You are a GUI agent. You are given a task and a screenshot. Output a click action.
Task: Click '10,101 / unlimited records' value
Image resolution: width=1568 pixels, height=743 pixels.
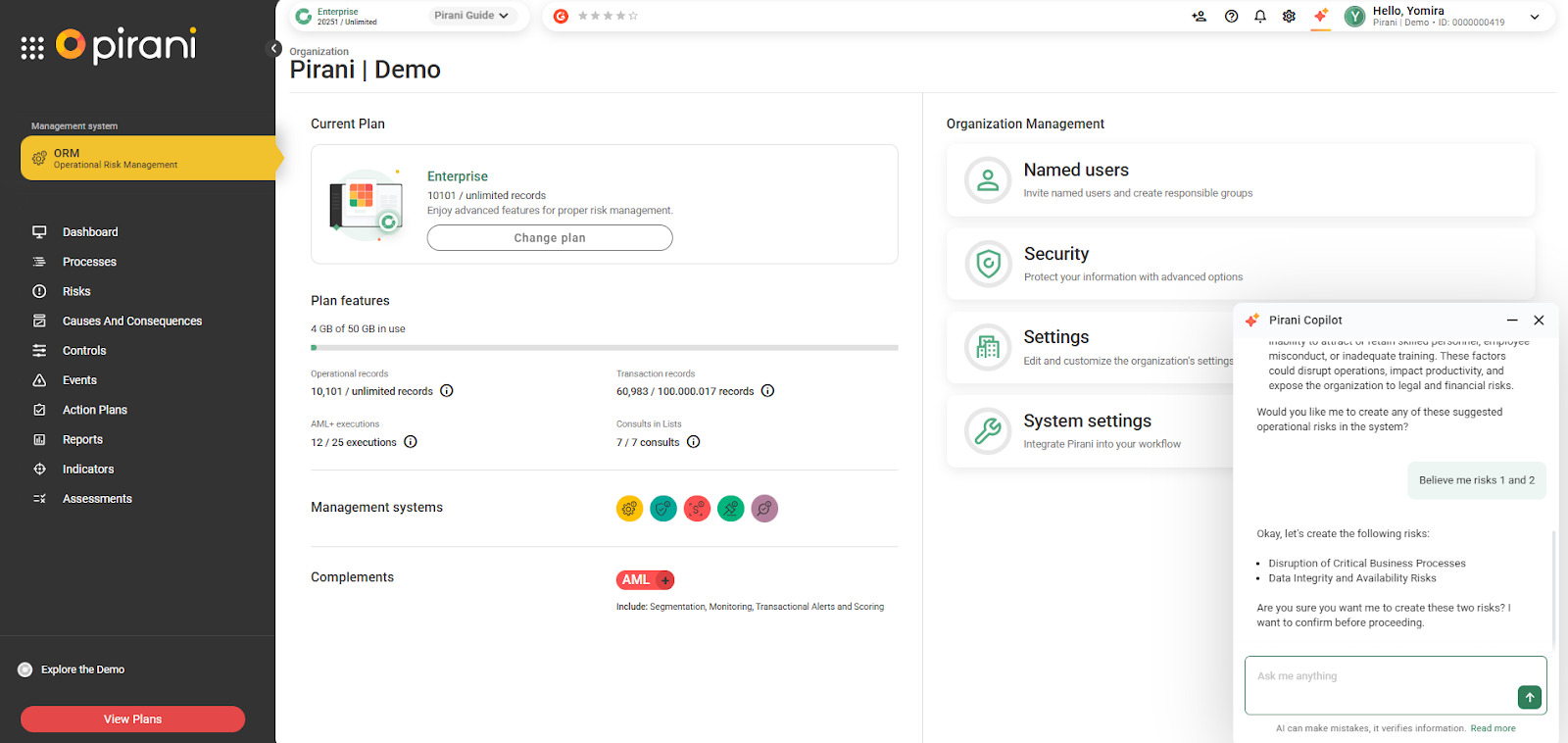point(371,391)
